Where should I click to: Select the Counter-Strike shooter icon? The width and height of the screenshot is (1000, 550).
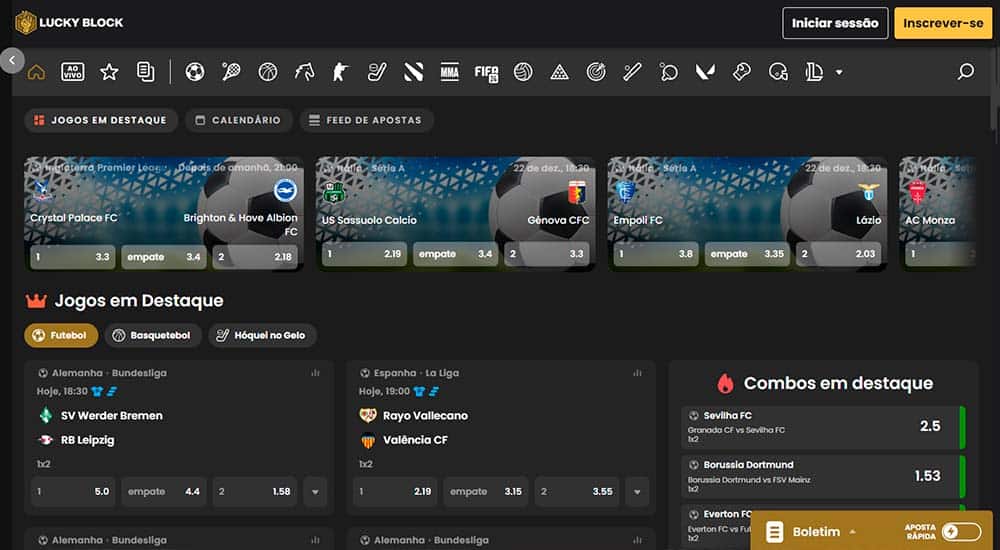pos(341,72)
